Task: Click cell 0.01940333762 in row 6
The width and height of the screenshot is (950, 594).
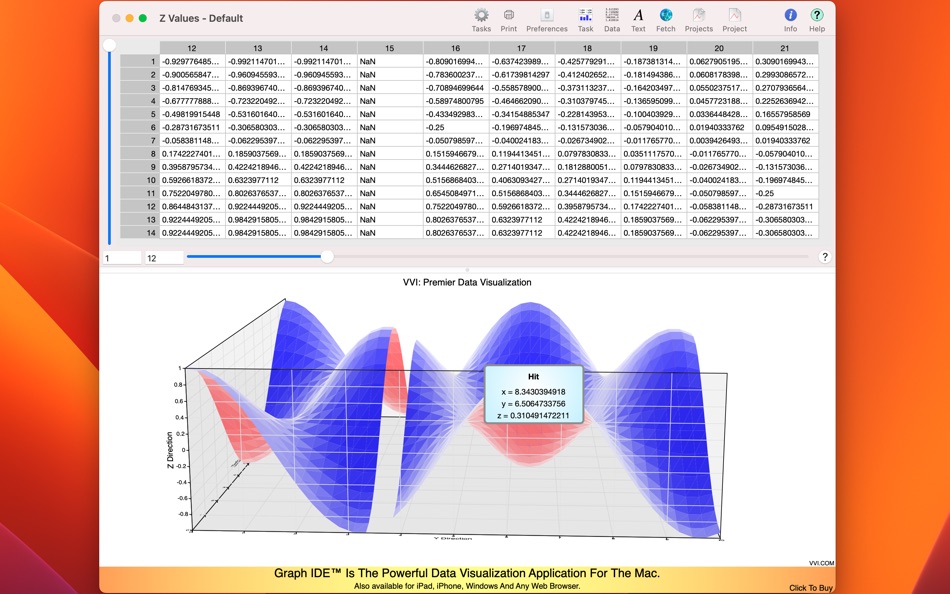Action: 719,127
